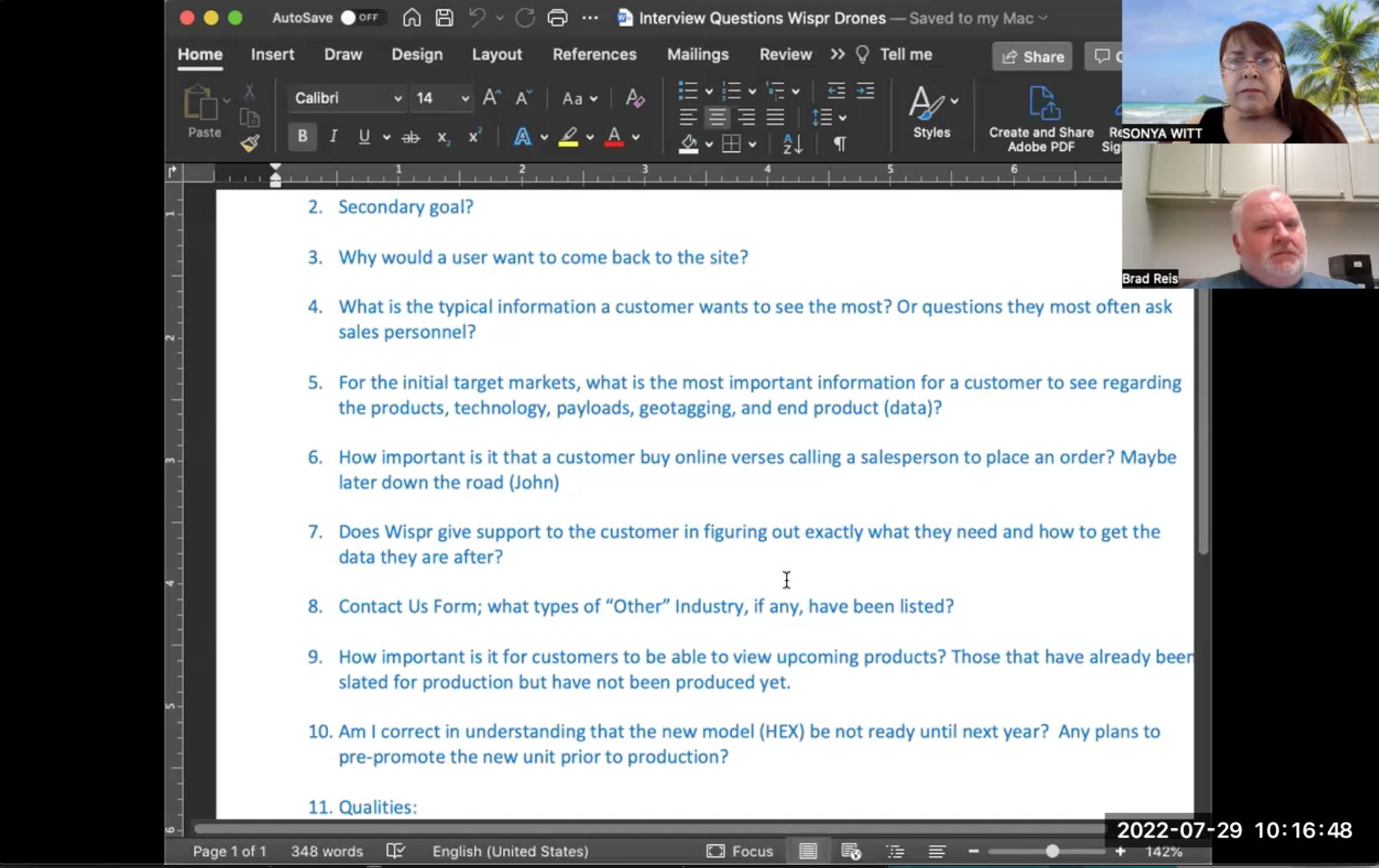1379x868 pixels.
Task: Switch to the Mailings tab
Action: tap(697, 54)
